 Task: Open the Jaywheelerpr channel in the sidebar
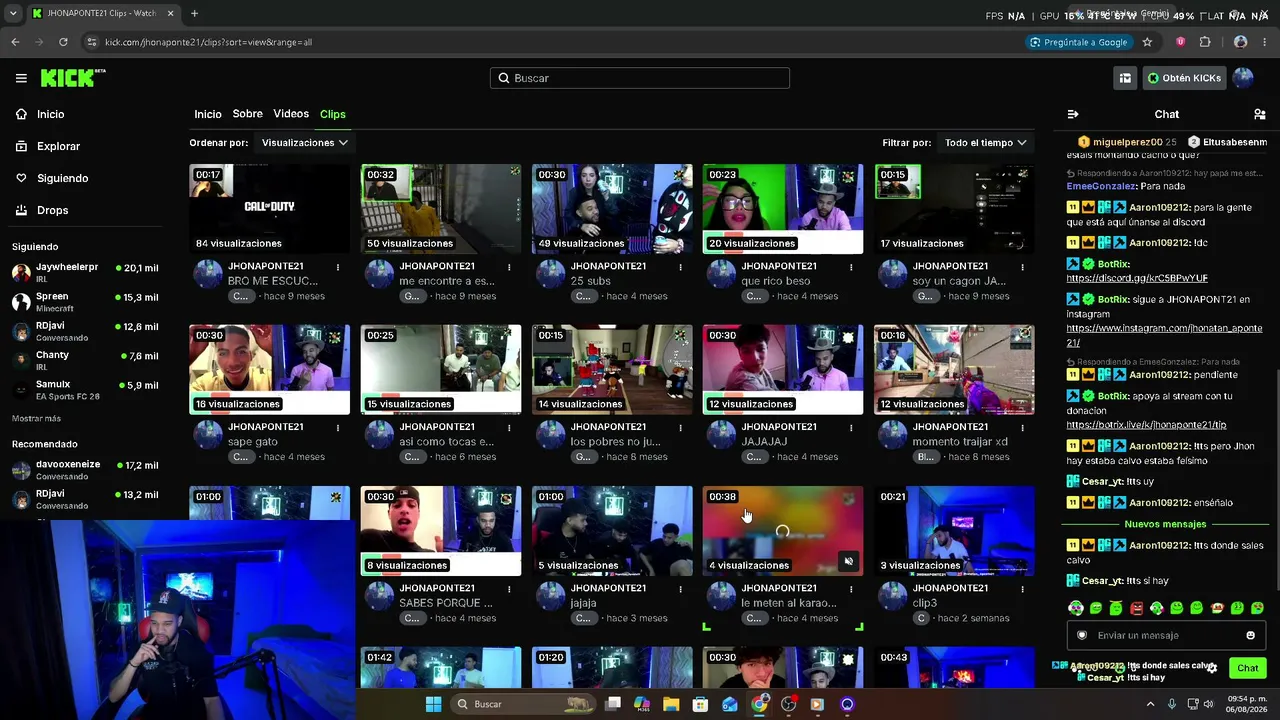pos(85,272)
